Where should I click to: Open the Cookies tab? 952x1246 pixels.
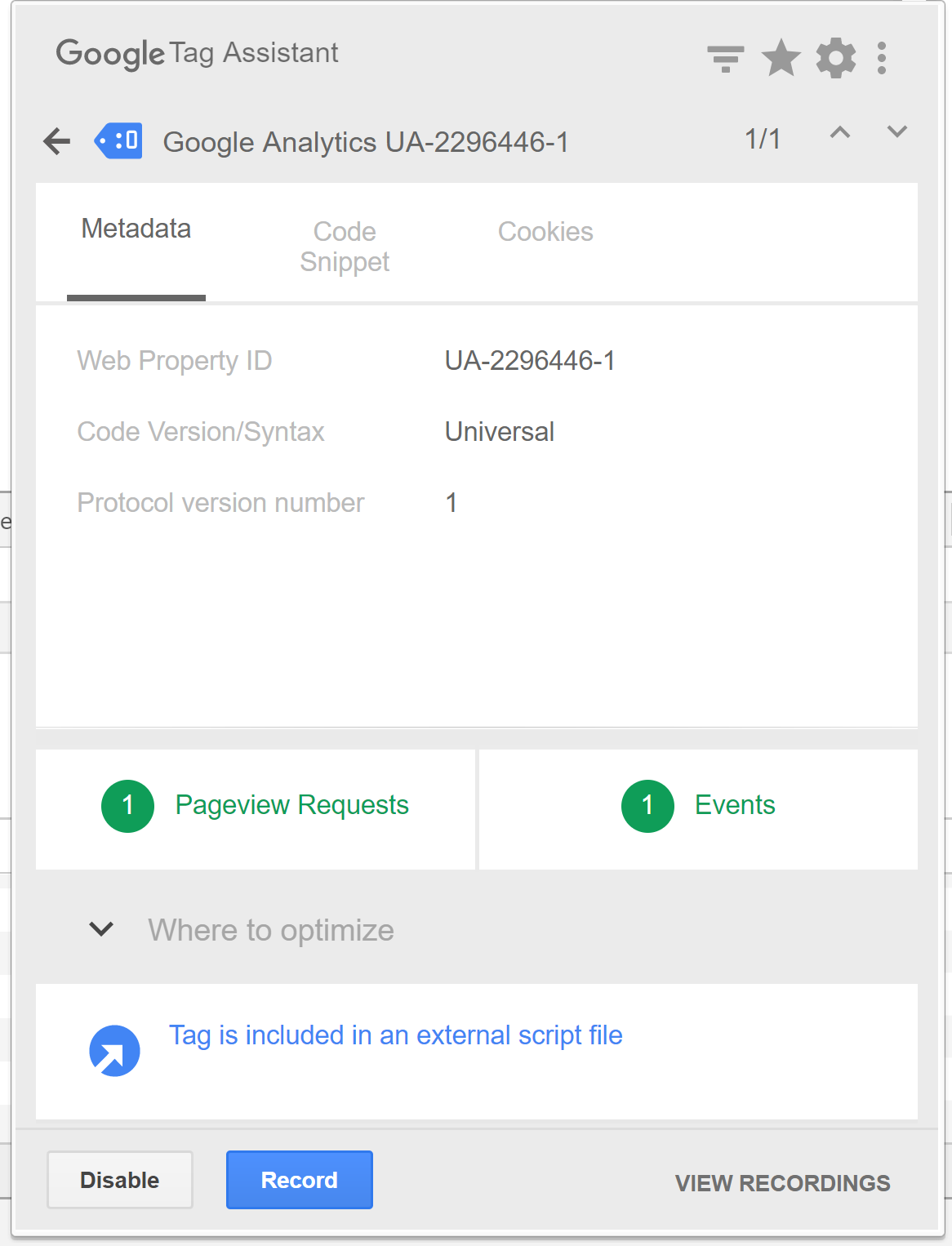click(545, 231)
